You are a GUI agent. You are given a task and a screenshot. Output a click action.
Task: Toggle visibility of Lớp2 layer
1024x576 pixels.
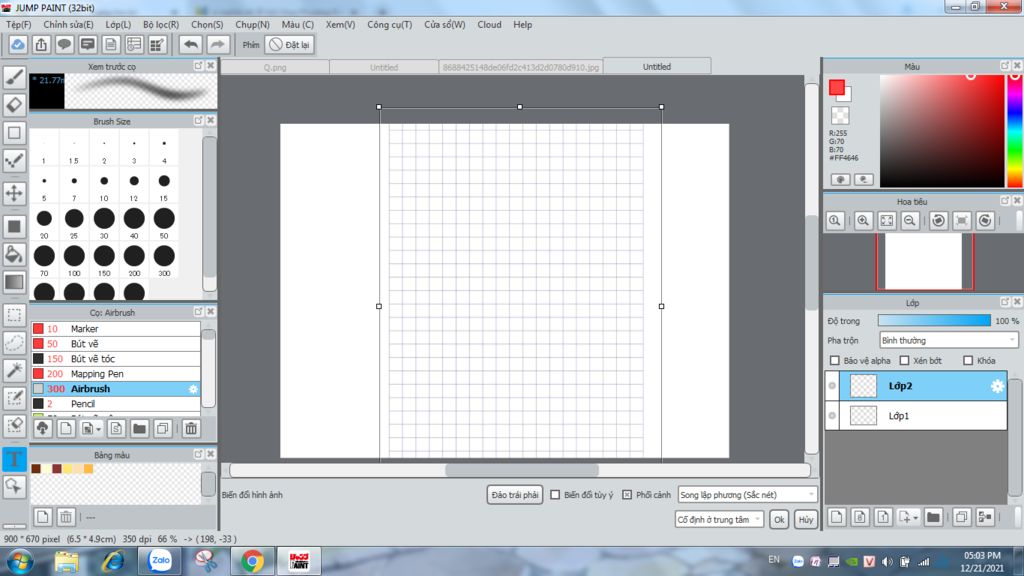[832, 386]
